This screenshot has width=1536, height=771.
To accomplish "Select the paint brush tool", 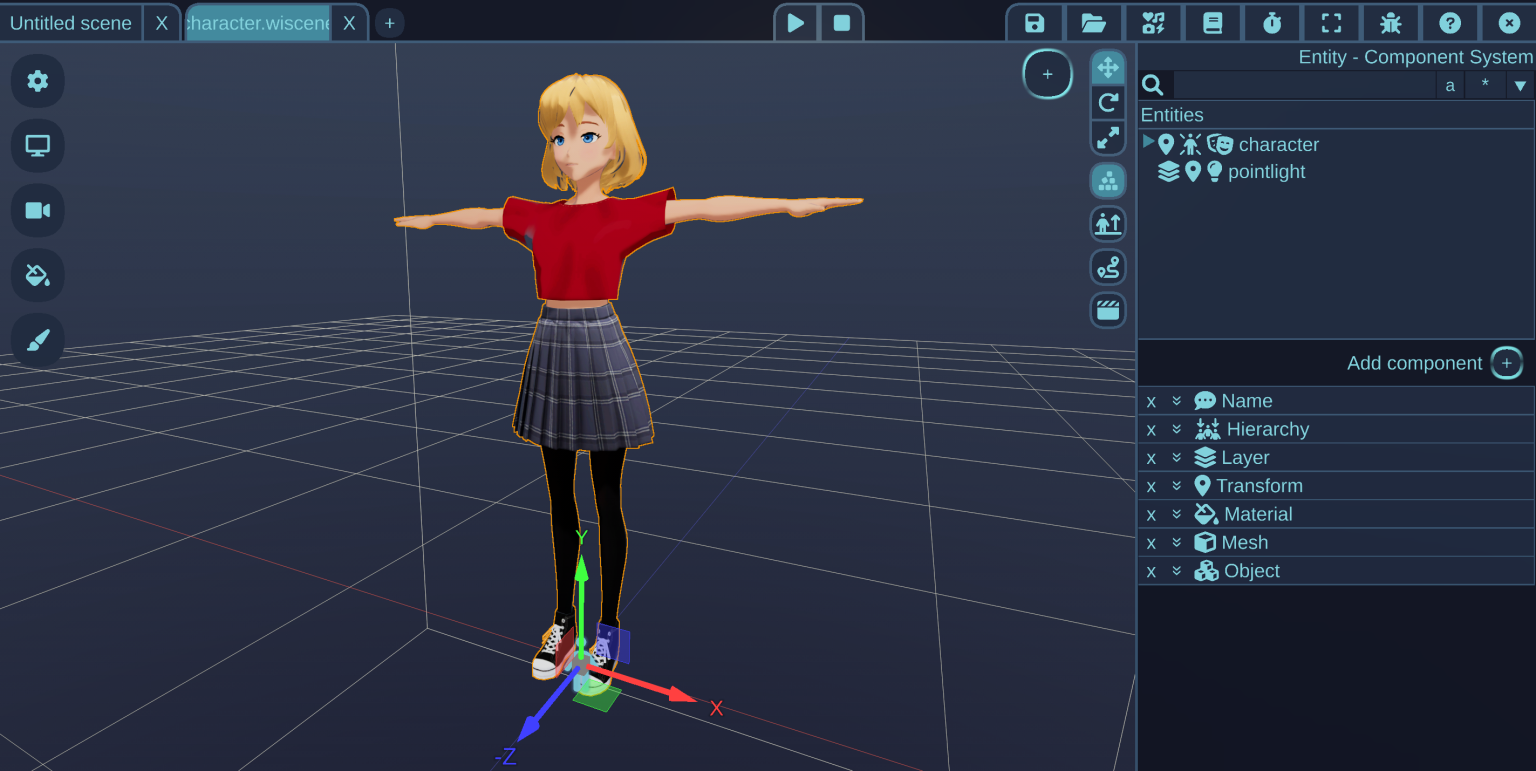I will click(38, 340).
